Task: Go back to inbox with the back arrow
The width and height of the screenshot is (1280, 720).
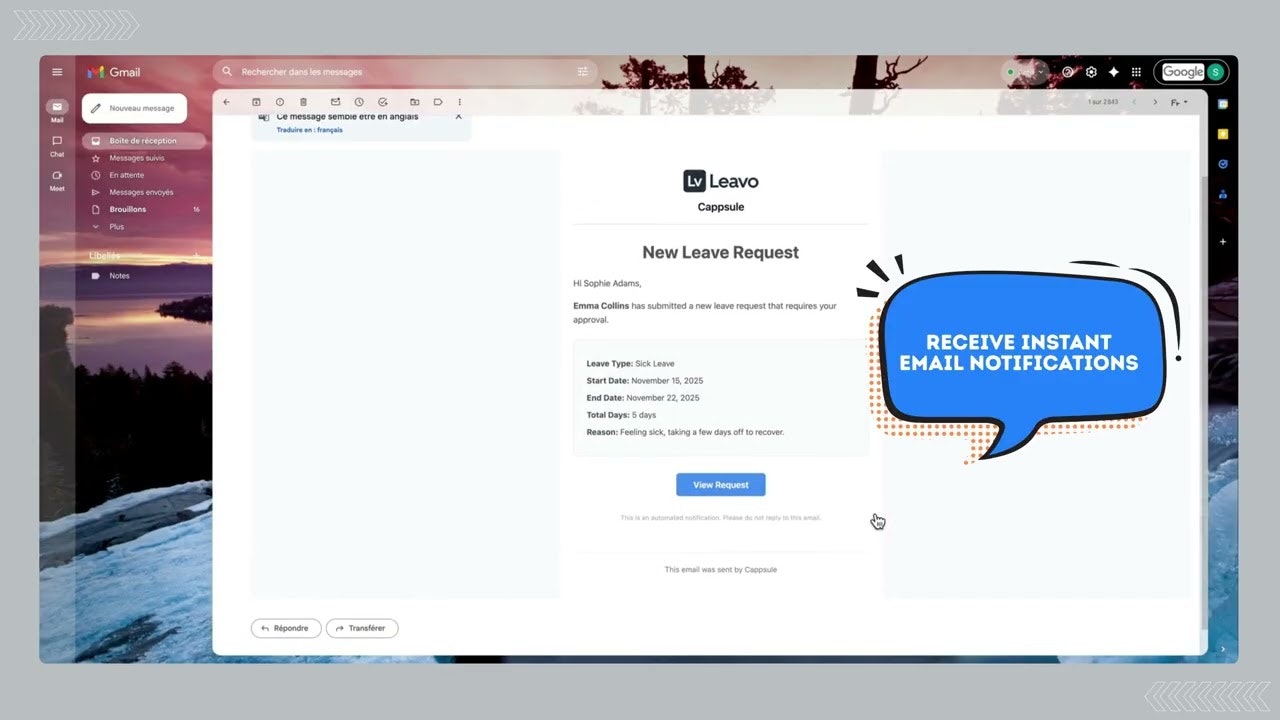Action: pos(226,102)
